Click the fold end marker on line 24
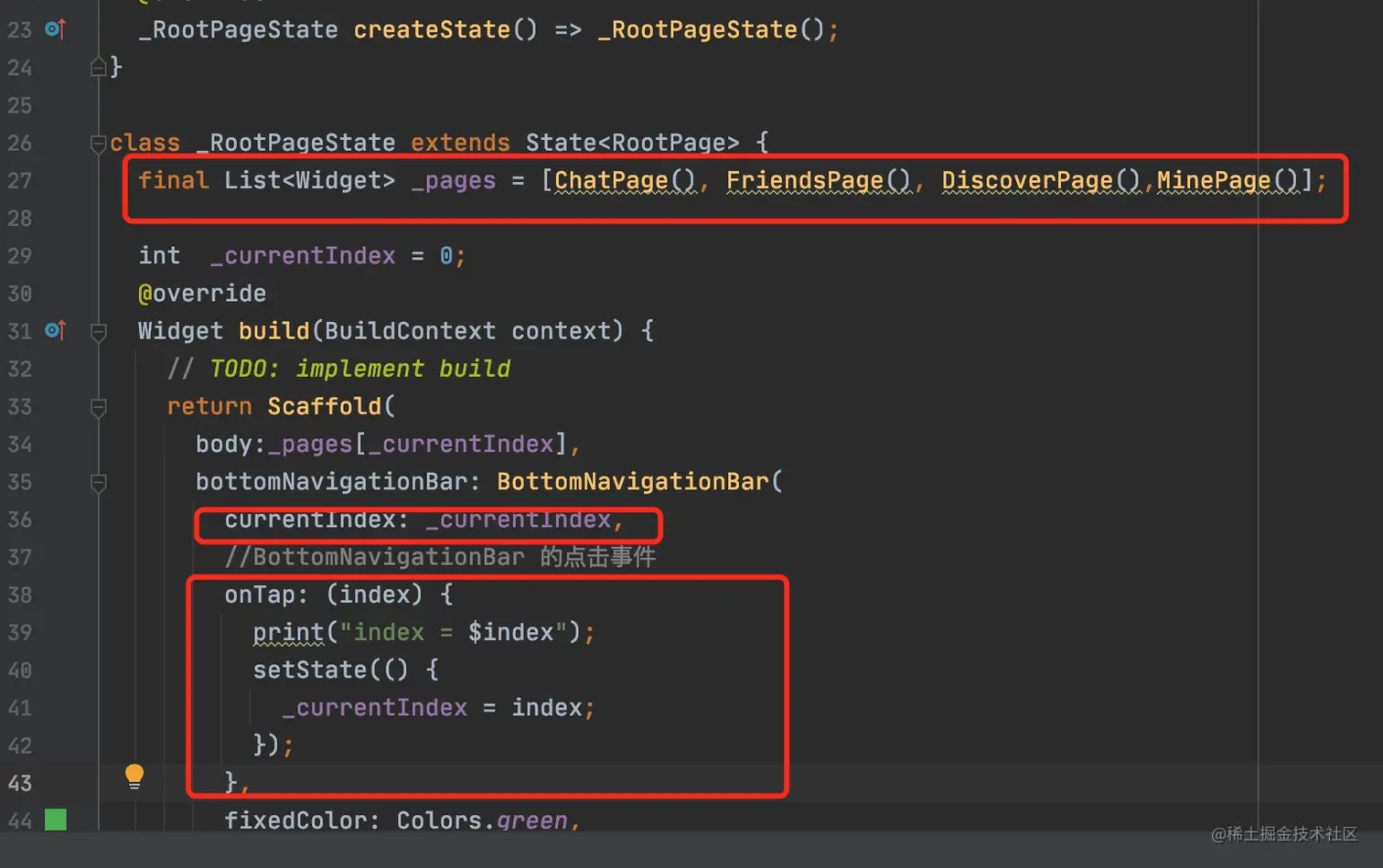Image resolution: width=1383 pixels, height=868 pixels. click(98, 67)
